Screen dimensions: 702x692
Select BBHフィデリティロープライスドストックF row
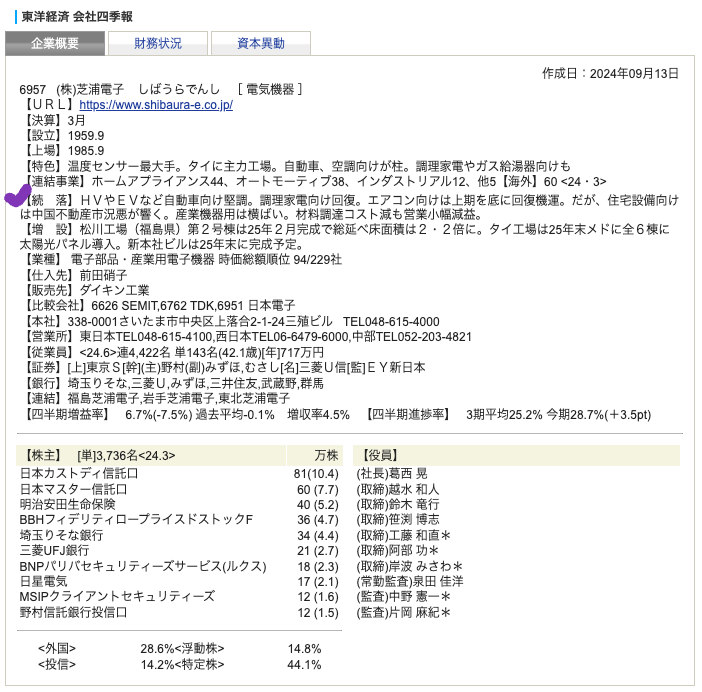(136, 520)
